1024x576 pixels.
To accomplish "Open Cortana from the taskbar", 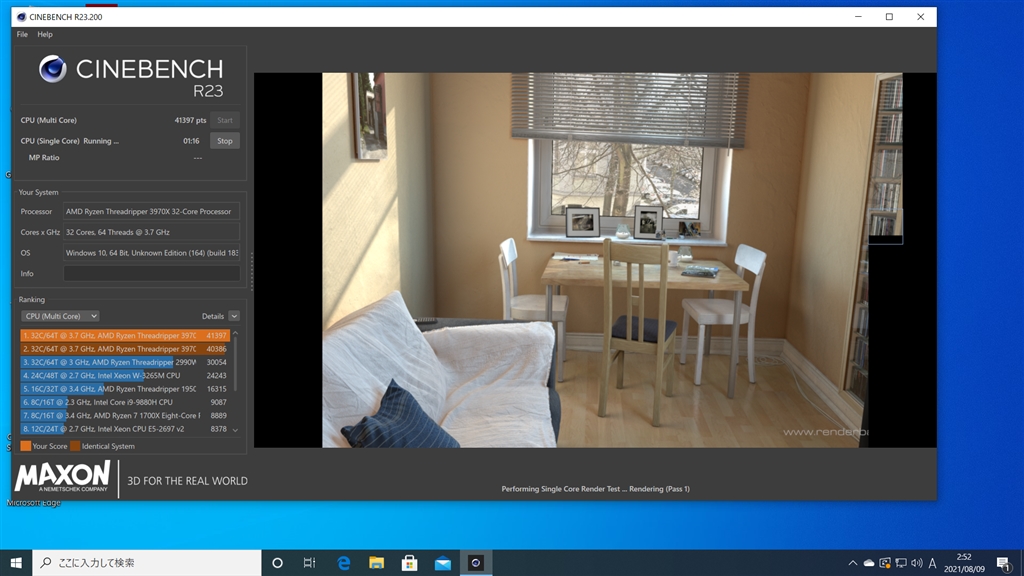I will pyautogui.click(x=278, y=562).
